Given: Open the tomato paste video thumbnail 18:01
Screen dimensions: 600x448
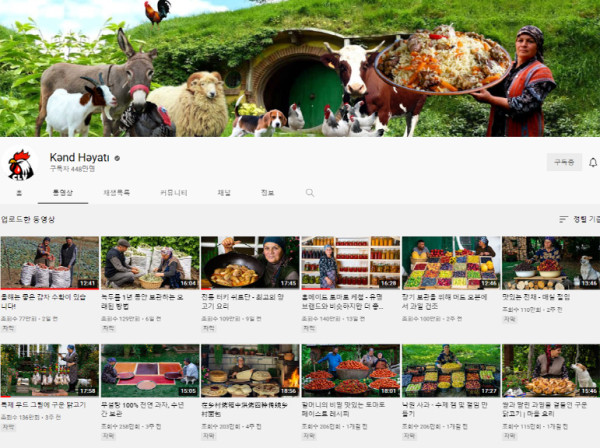Looking at the screenshot, I should click(351, 370).
